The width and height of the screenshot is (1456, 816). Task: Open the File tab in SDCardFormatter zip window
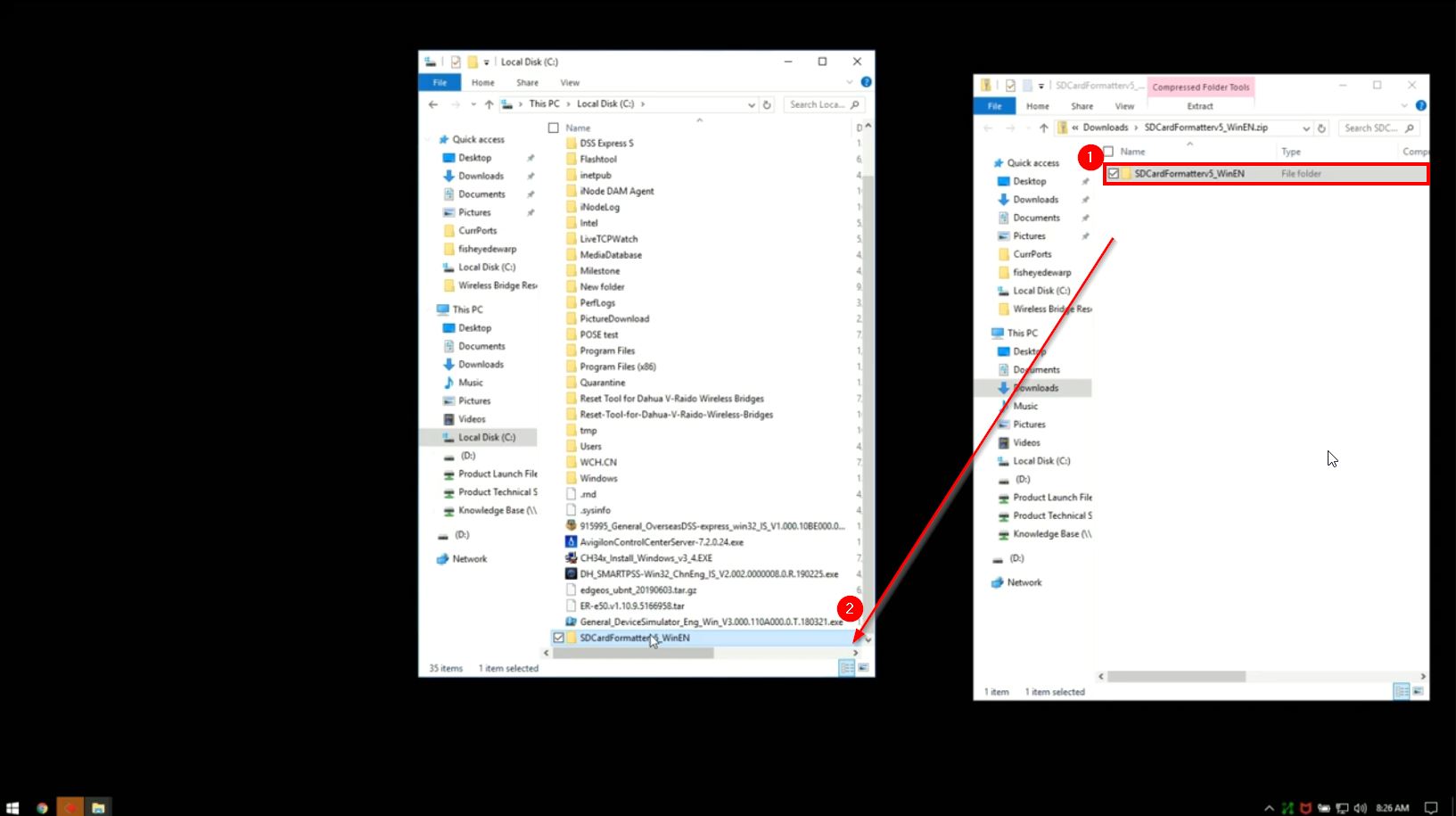click(994, 106)
